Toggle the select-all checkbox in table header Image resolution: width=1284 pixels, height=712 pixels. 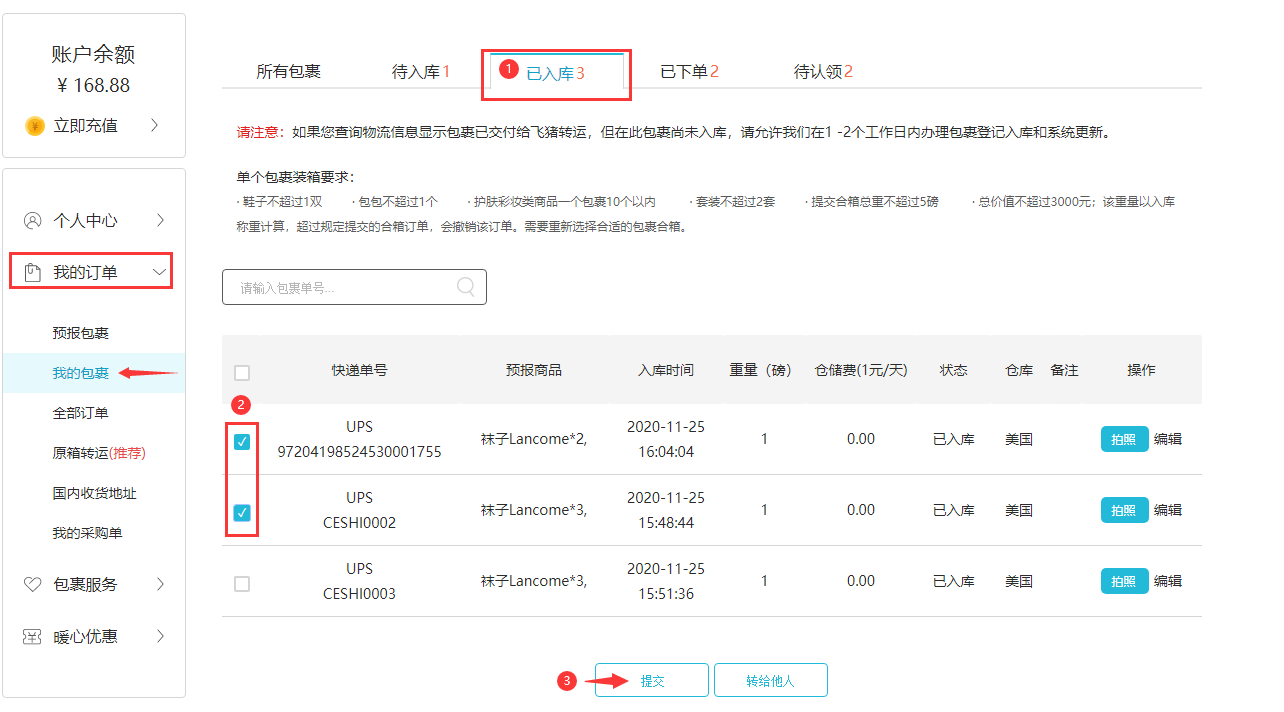(x=242, y=373)
